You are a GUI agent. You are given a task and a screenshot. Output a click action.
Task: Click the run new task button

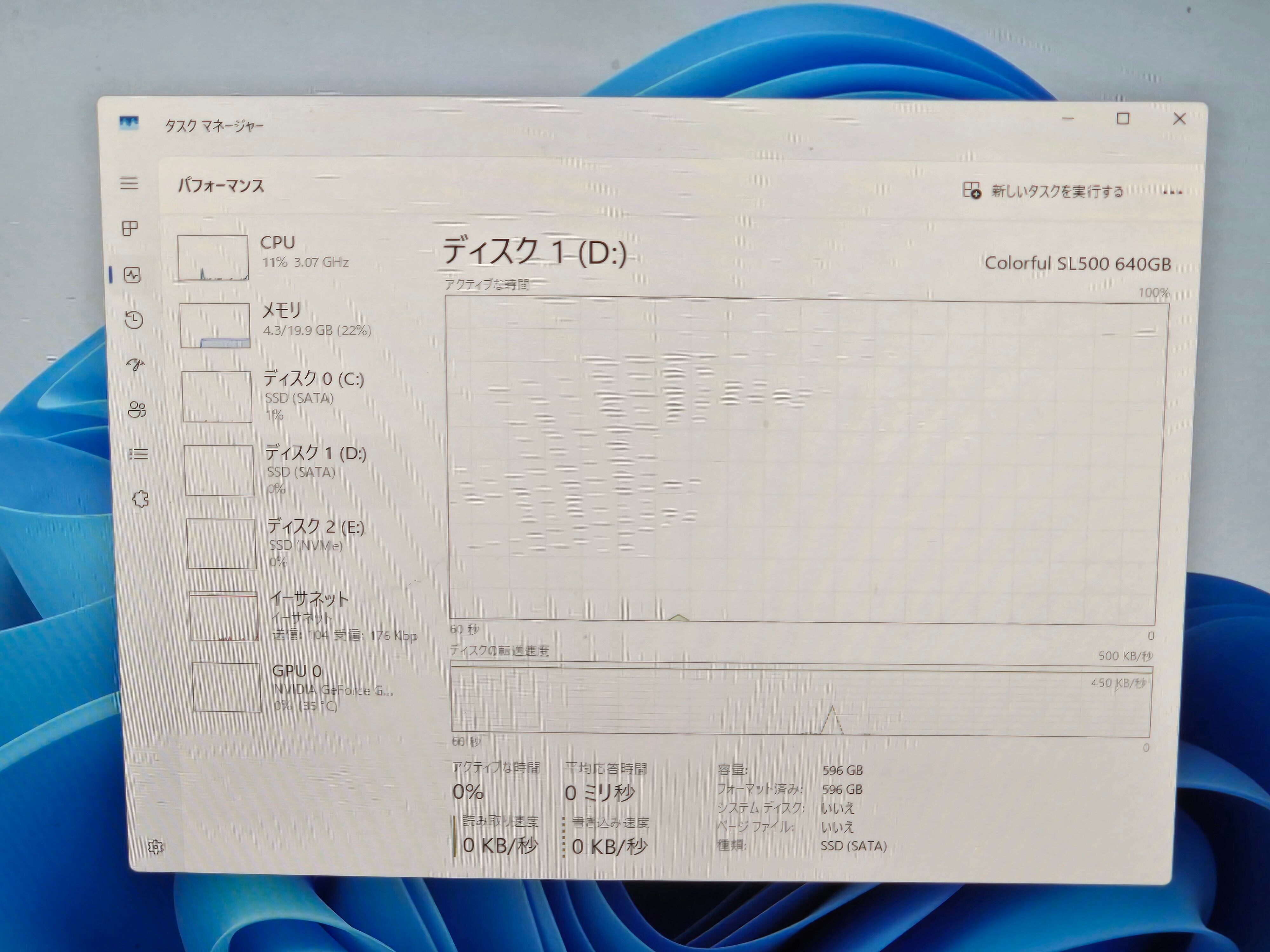pyautogui.click(x=1043, y=191)
